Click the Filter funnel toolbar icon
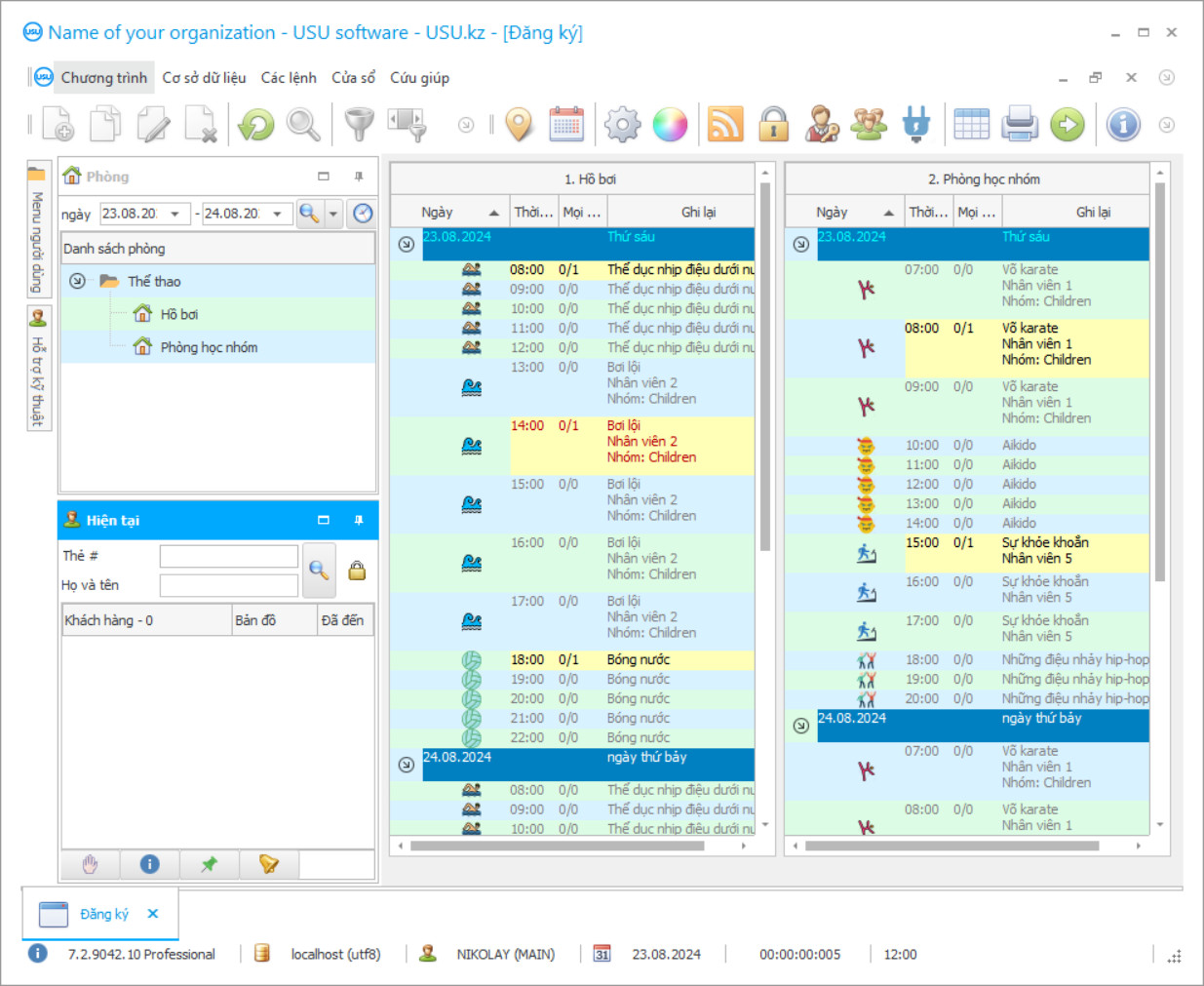The width and height of the screenshot is (1204, 986). click(360, 125)
